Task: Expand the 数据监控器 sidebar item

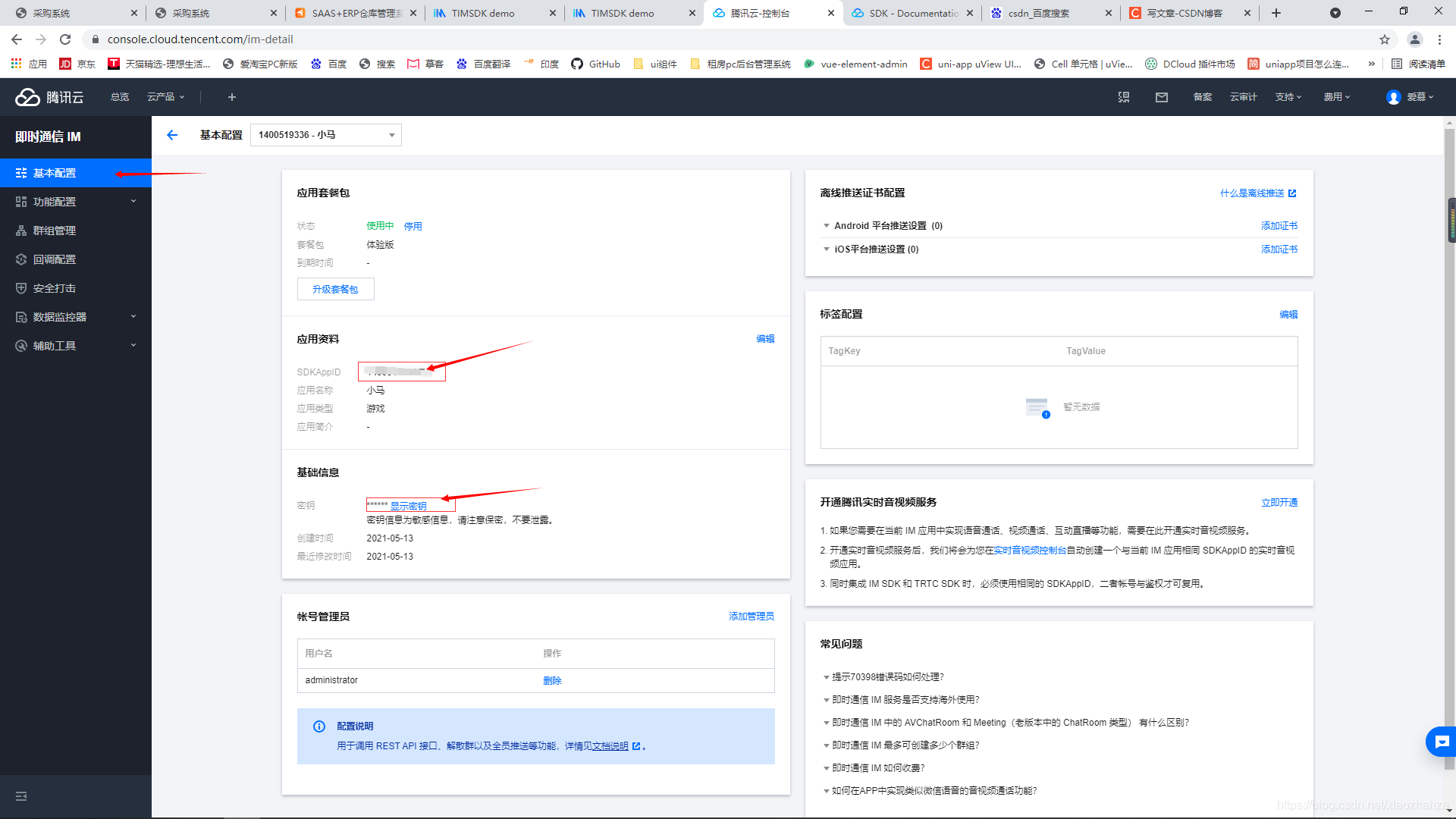Action: pyautogui.click(x=76, y=317)
